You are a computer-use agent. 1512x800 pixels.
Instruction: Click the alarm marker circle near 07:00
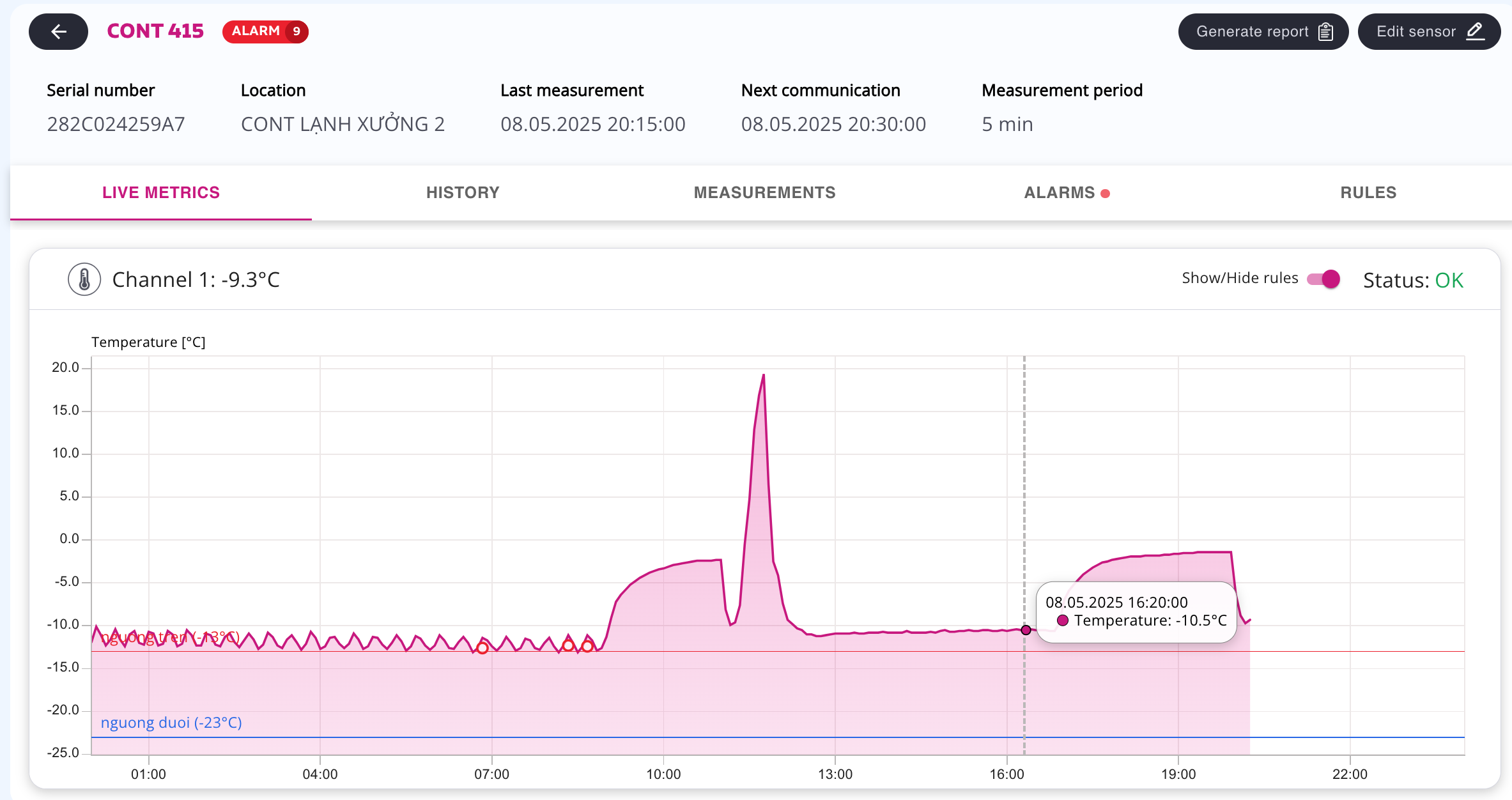(x=482, y=649)
